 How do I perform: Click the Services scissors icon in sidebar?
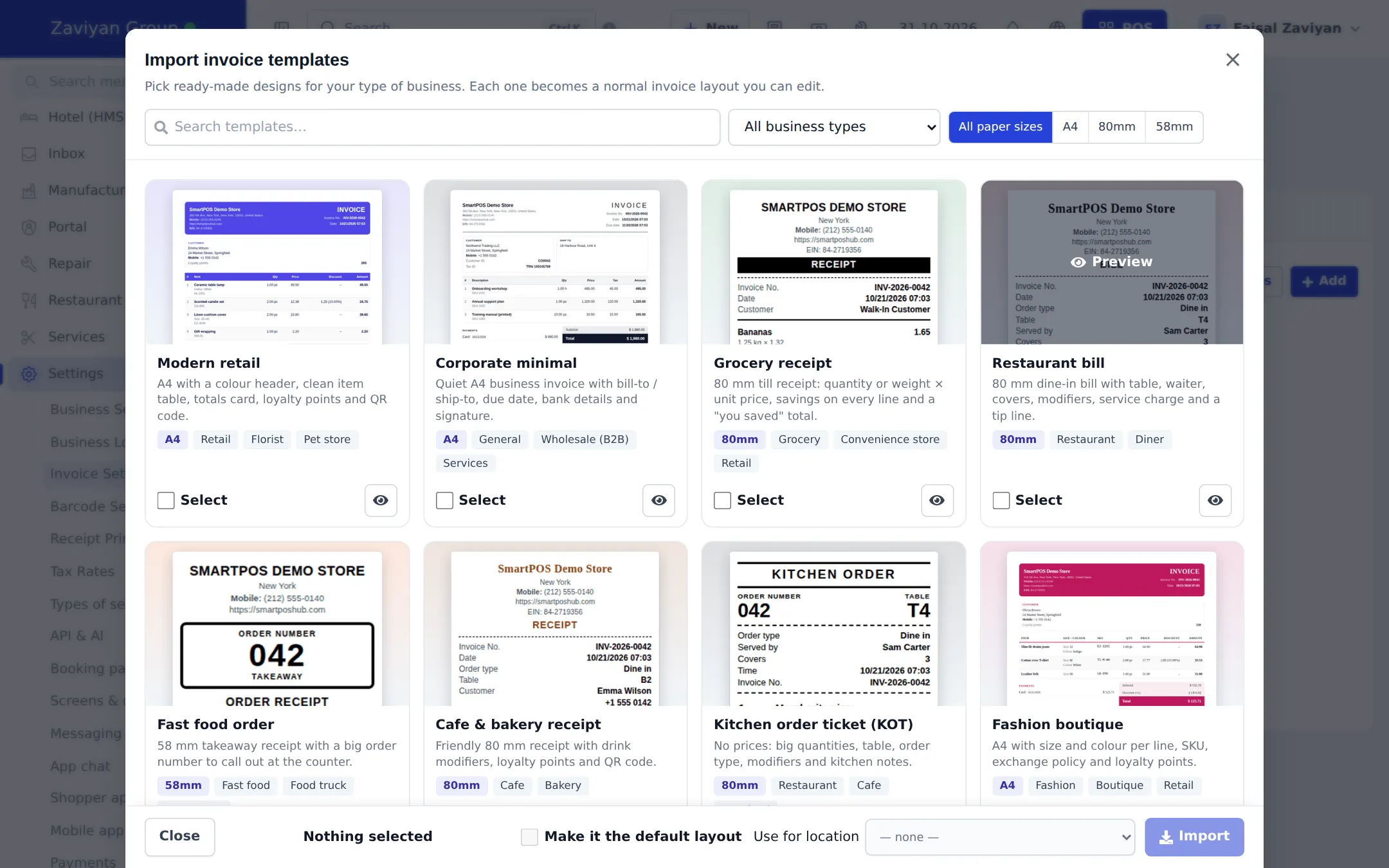point(29,337)
